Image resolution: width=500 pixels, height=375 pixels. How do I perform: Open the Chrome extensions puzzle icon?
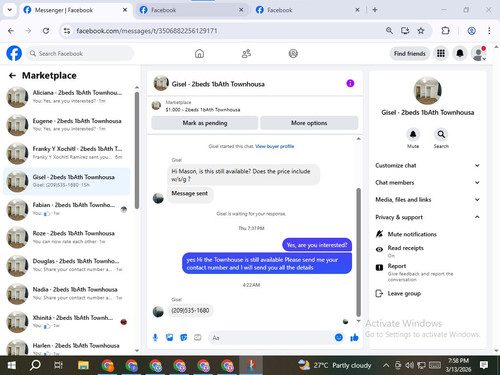pos(445,31)
